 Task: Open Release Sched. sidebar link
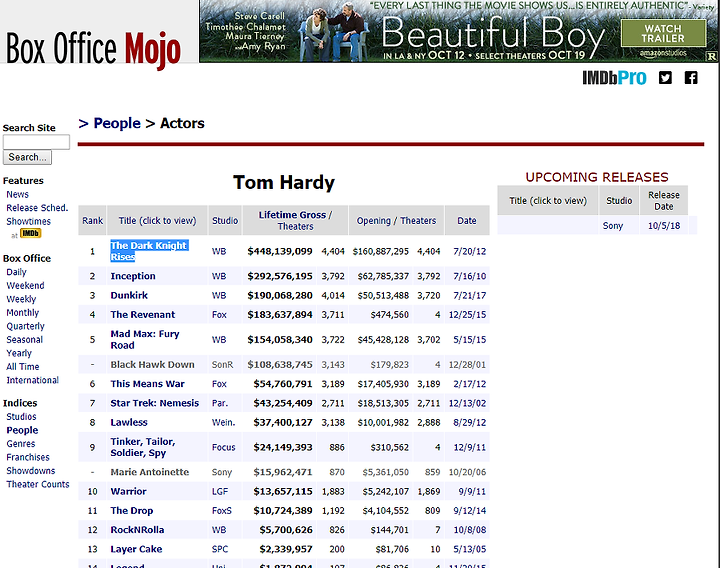37,208
